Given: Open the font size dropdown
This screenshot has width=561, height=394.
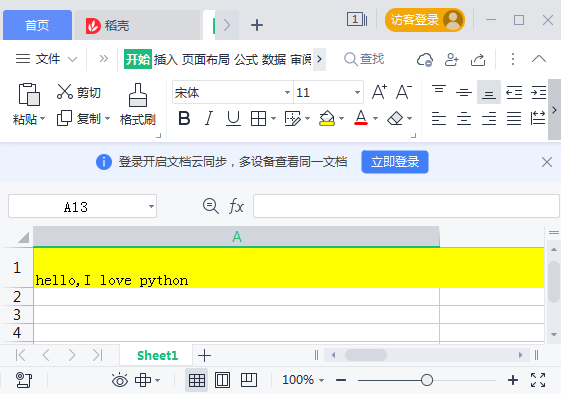Looking at the screenshot, I should click(357, 92).
